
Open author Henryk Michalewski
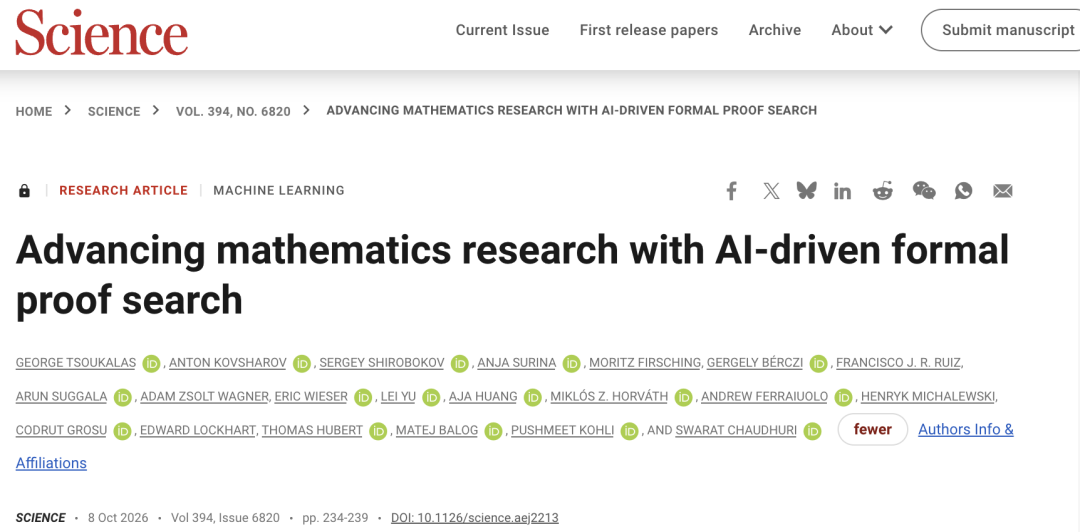928,396
